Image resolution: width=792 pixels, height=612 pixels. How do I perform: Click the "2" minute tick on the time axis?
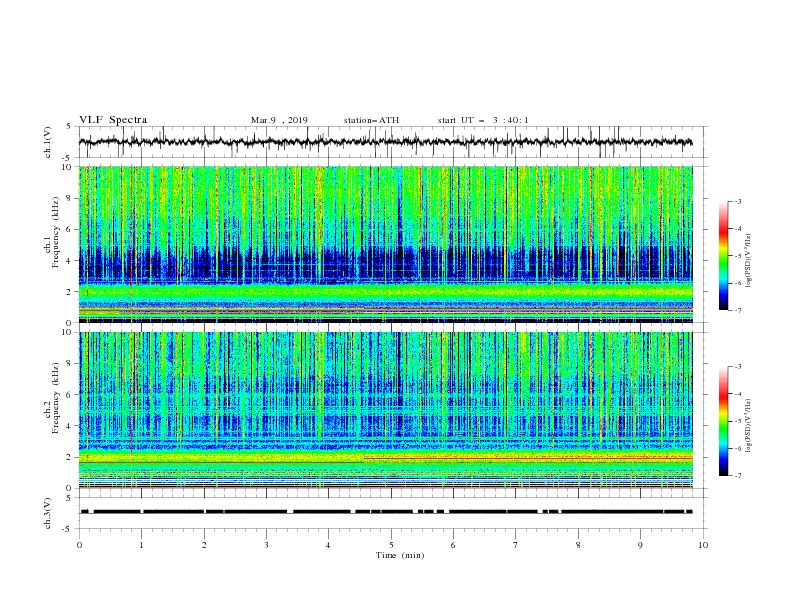[x=204, y=545]
